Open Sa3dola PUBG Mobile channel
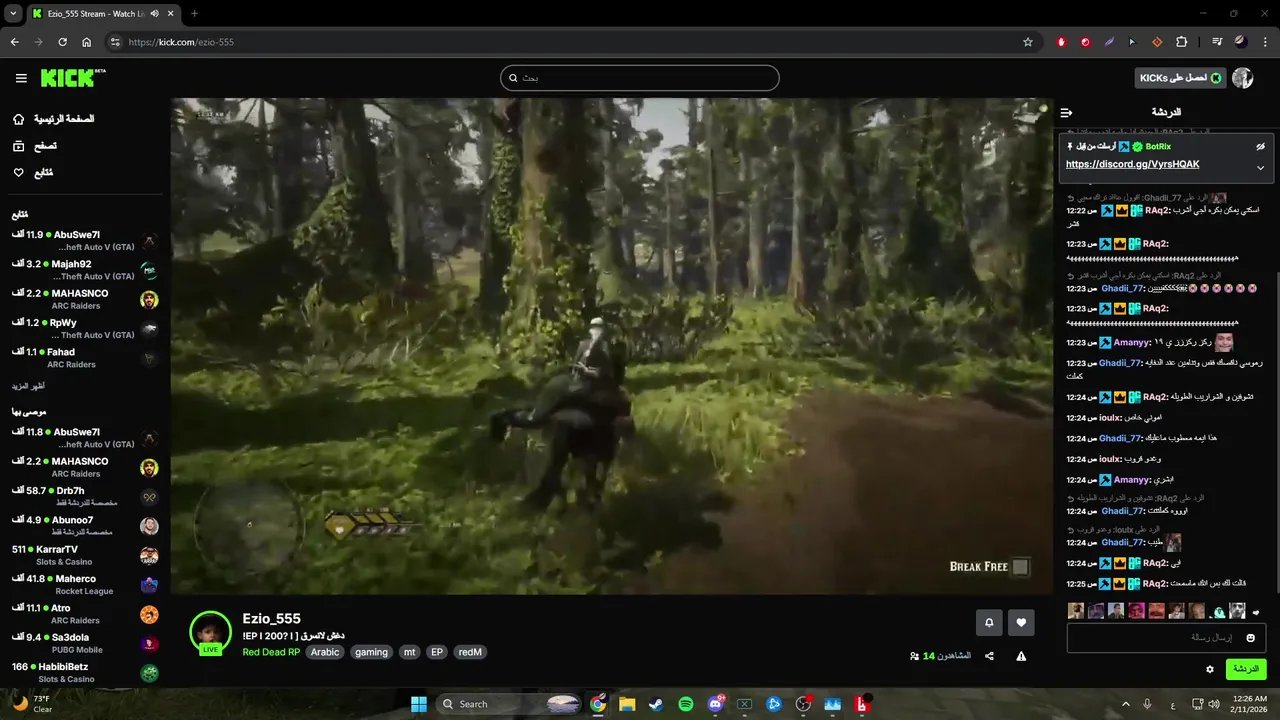The height and width of the screenshot is (720, 1280). click(84, 643)
